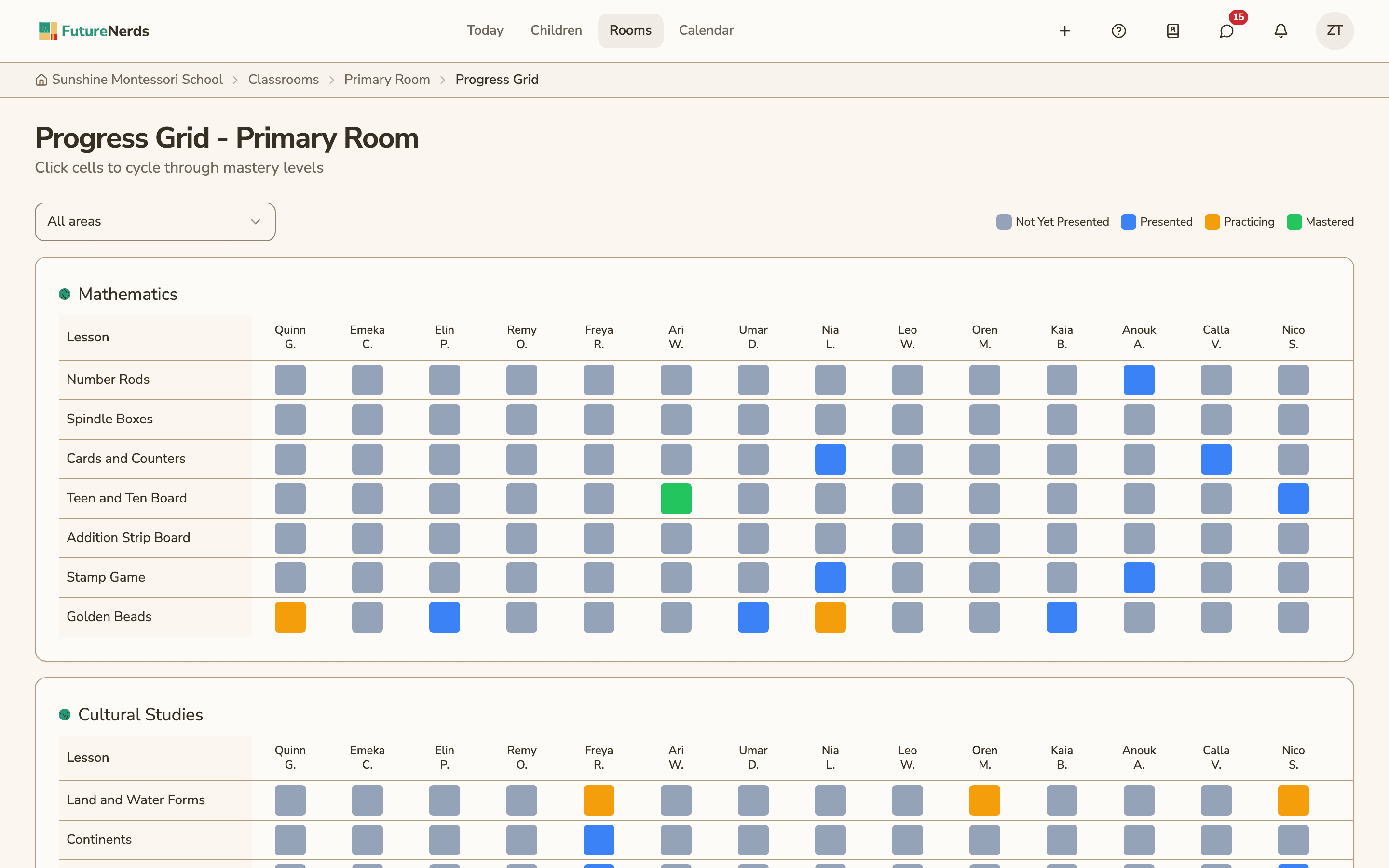Cycle Leo W.'s Addition Strip Board cell
This screenshot has height=868, width=1389.
[908, 538]
